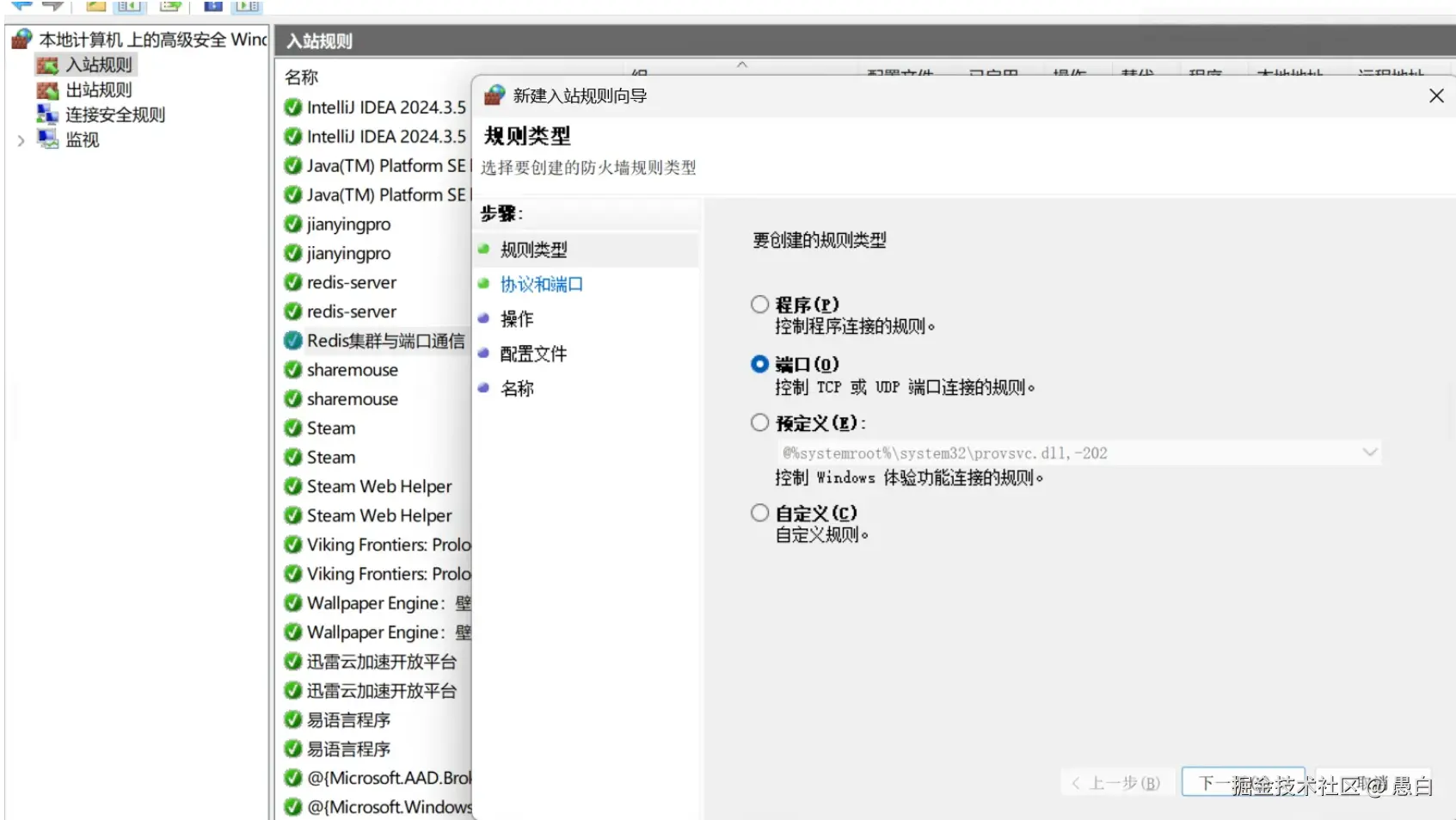
Task: Go to the 名称 wizard step
Action: [517, 389]
